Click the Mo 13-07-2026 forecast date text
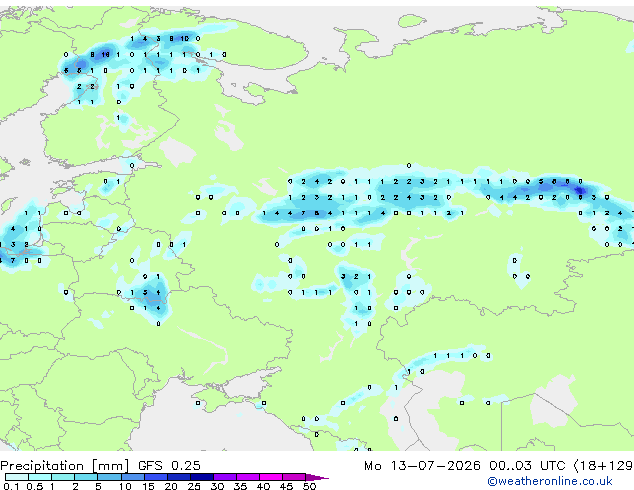 click(x=422, y=466)
